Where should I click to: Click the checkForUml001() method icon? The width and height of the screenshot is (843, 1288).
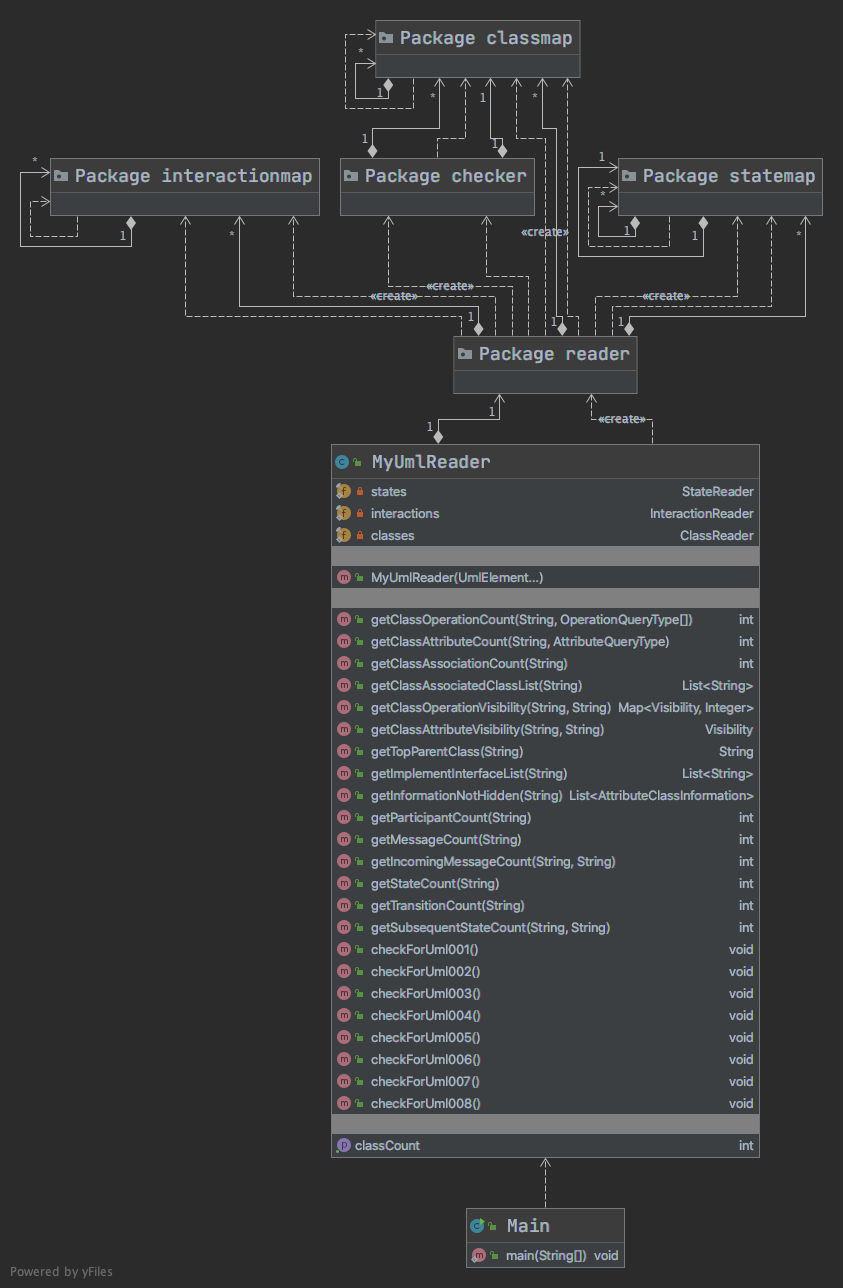tap(344, 949)
